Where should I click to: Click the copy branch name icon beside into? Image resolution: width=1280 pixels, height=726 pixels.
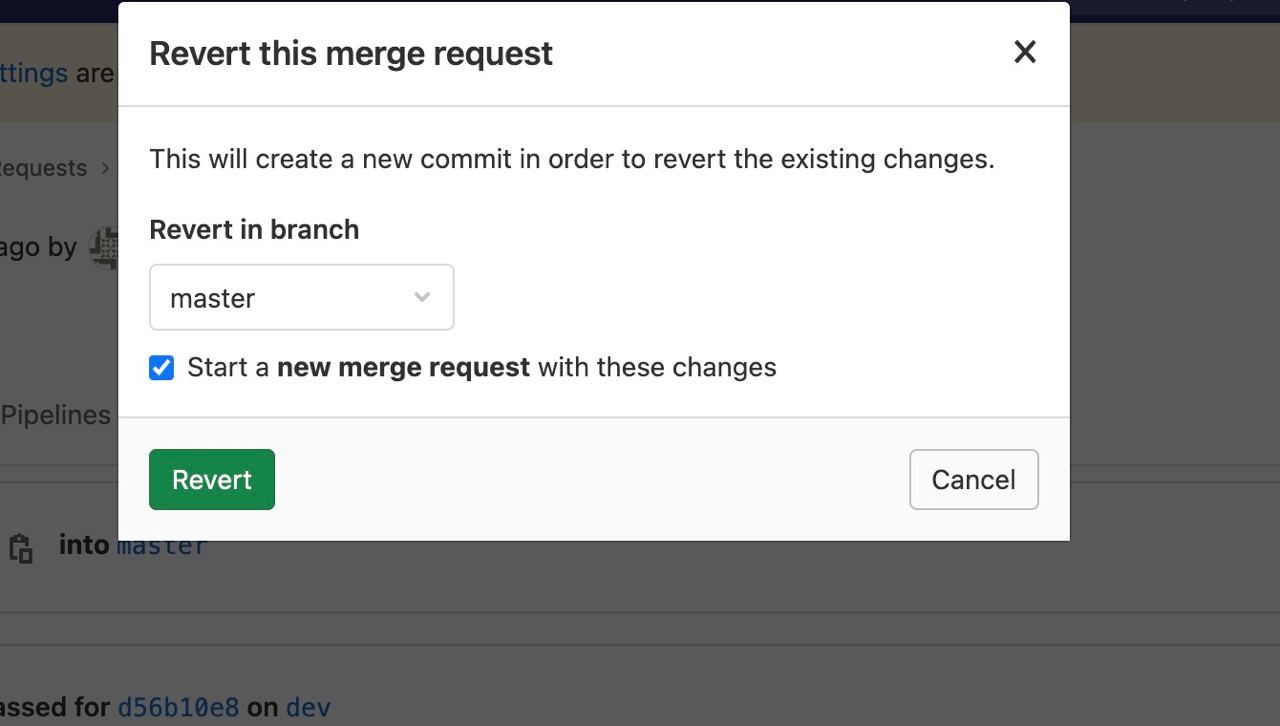point(21,548)
